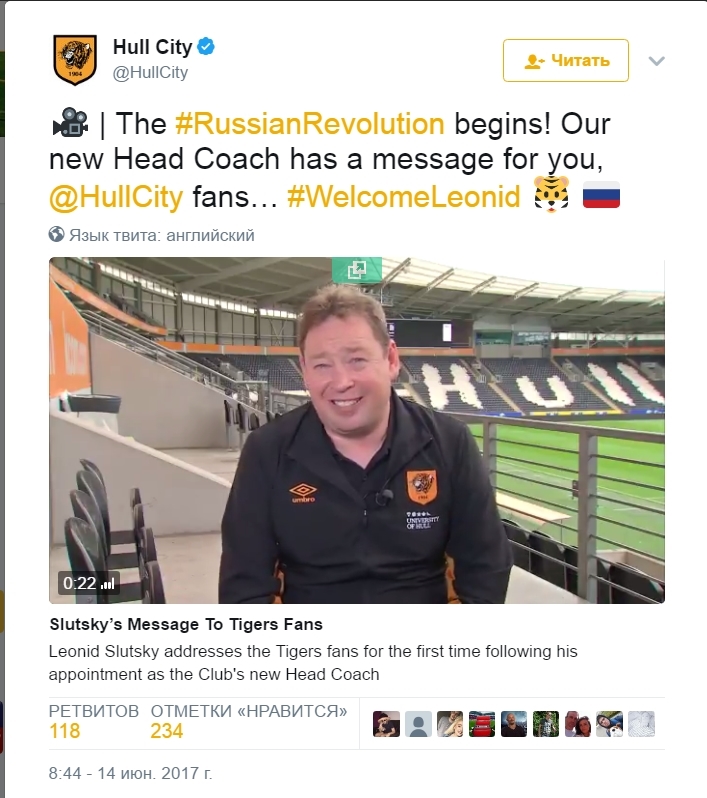Click the @HullCity handle under the name
This screenshot has height=798, width=707.
(150, 73)
